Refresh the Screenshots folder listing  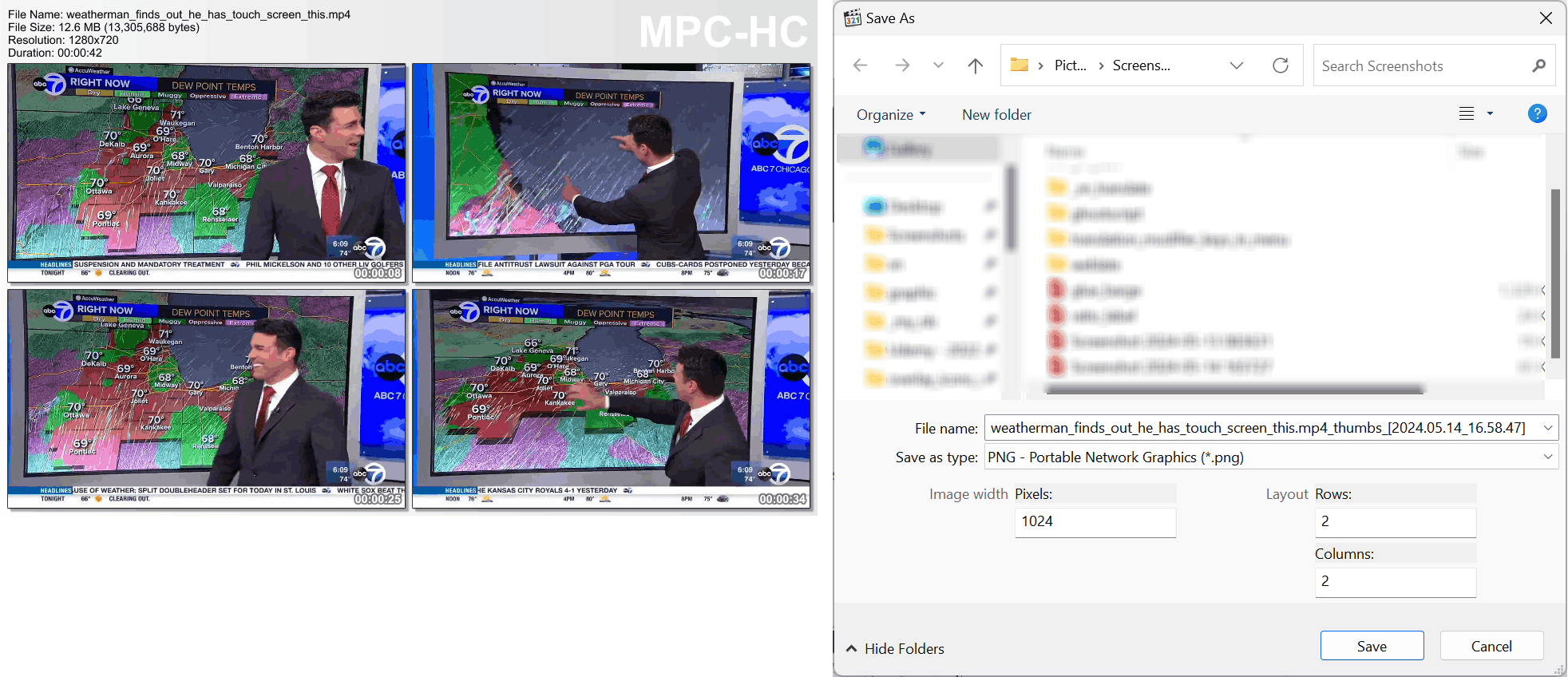[x=1281, y=65]
